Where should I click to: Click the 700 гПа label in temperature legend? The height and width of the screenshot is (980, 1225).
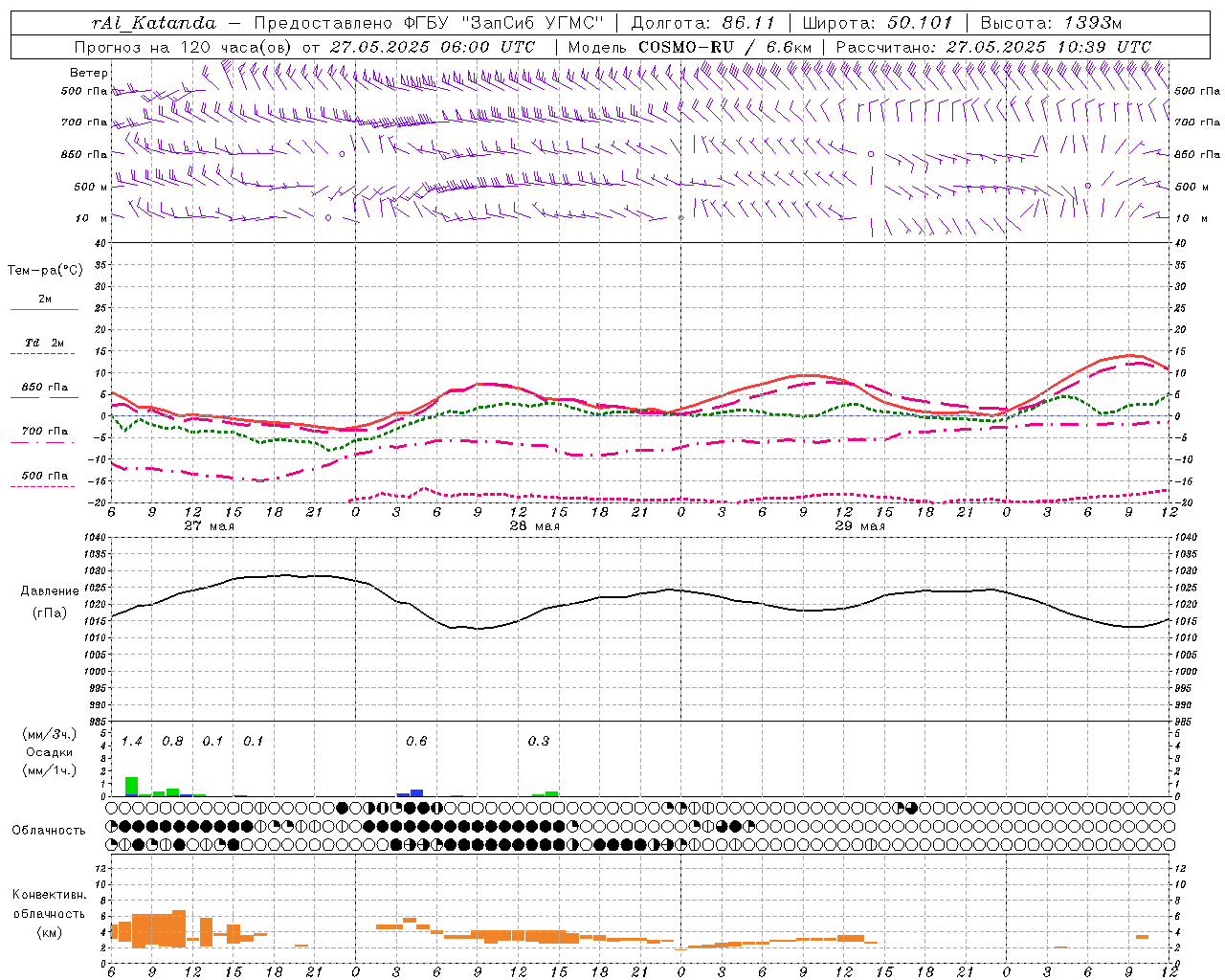point(45,432)
